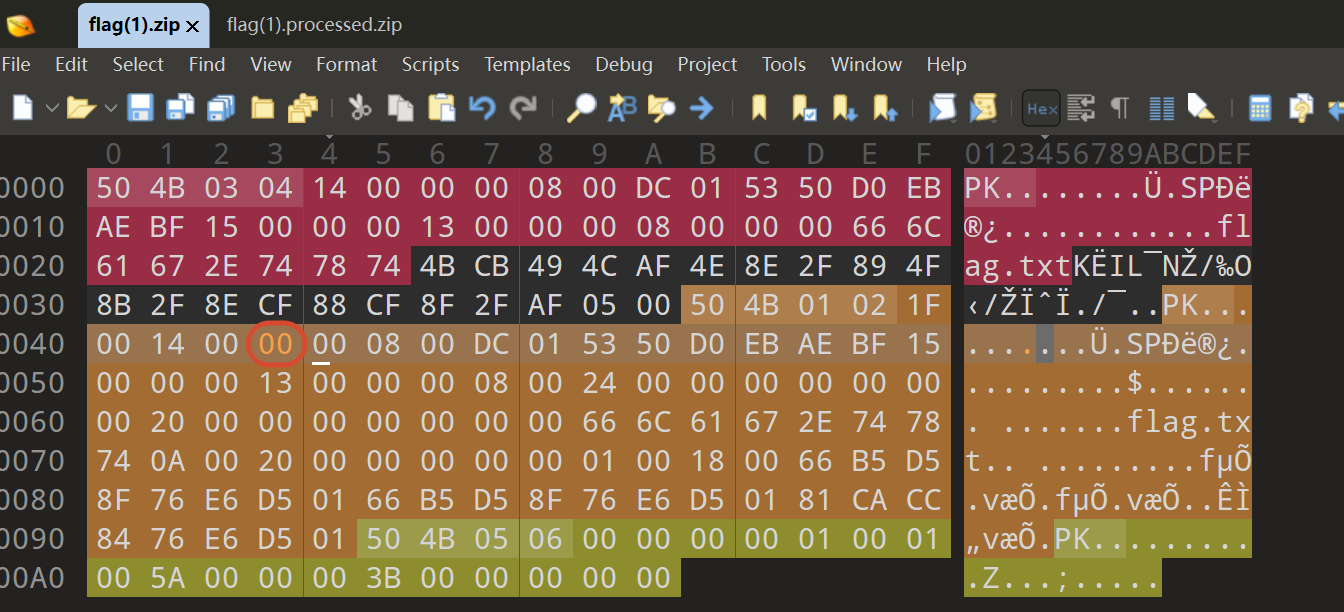This screenshot has width=1344, height=612.
Task: Click the New file icon in toolbar
Action: tap(23, 107)
